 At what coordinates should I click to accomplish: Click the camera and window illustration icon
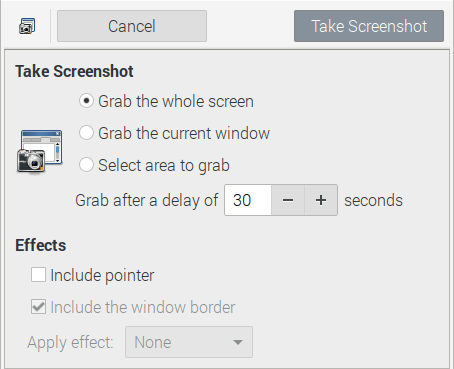point(40,151)
